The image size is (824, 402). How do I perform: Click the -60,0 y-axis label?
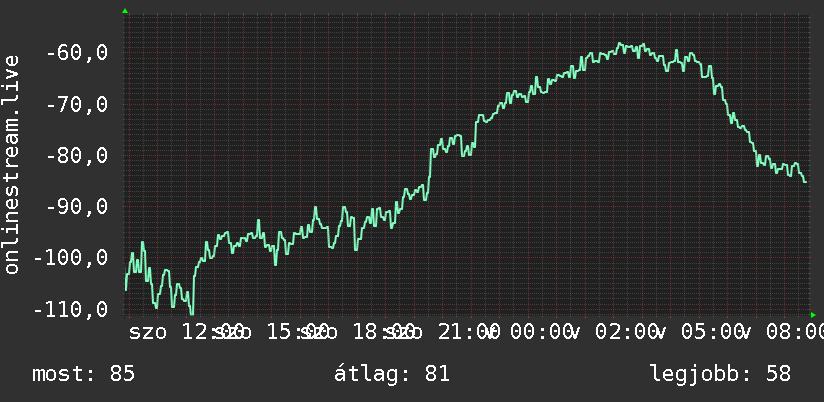[77, 53]
